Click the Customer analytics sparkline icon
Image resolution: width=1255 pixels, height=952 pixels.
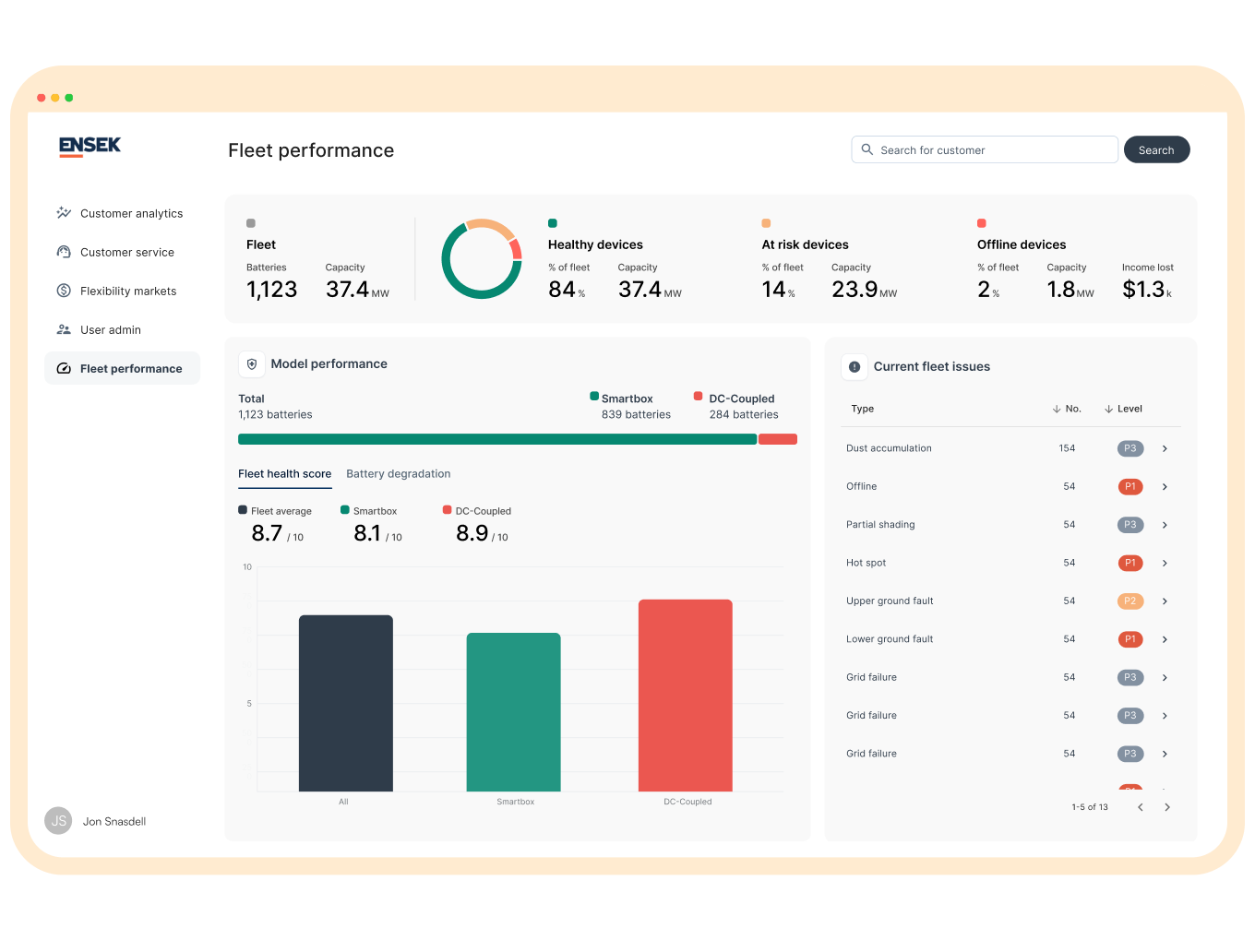(x=64, y=213)
